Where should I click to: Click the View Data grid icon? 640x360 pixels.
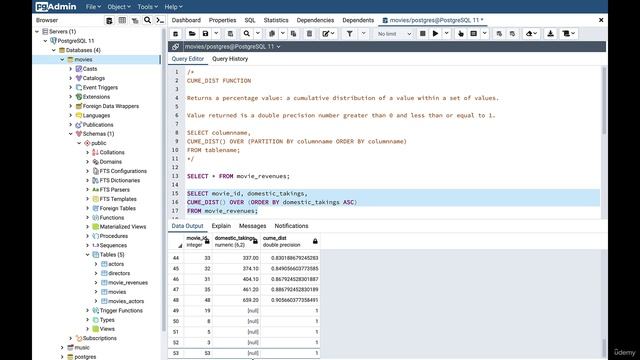coord(122,20)
